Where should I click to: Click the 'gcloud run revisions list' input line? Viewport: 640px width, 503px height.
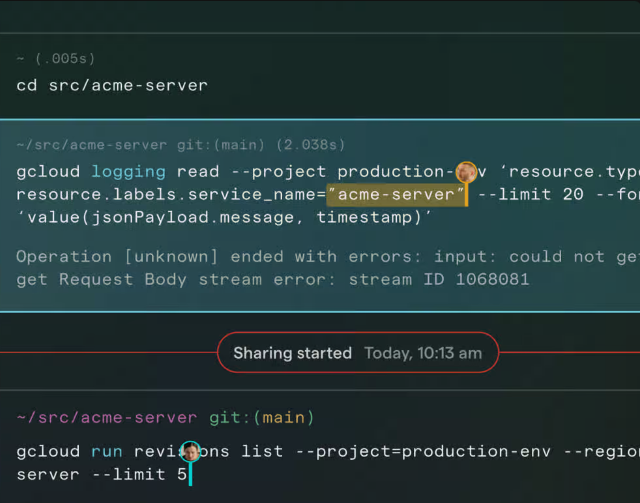click(x=328, y=452)
